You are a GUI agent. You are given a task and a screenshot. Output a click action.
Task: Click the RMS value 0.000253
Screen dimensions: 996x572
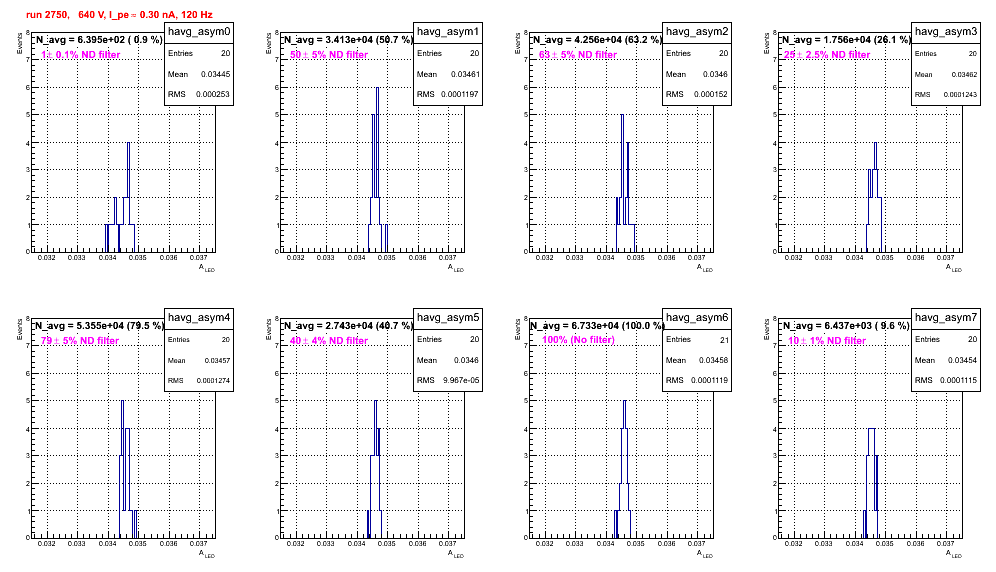click(x=213, y=95)
